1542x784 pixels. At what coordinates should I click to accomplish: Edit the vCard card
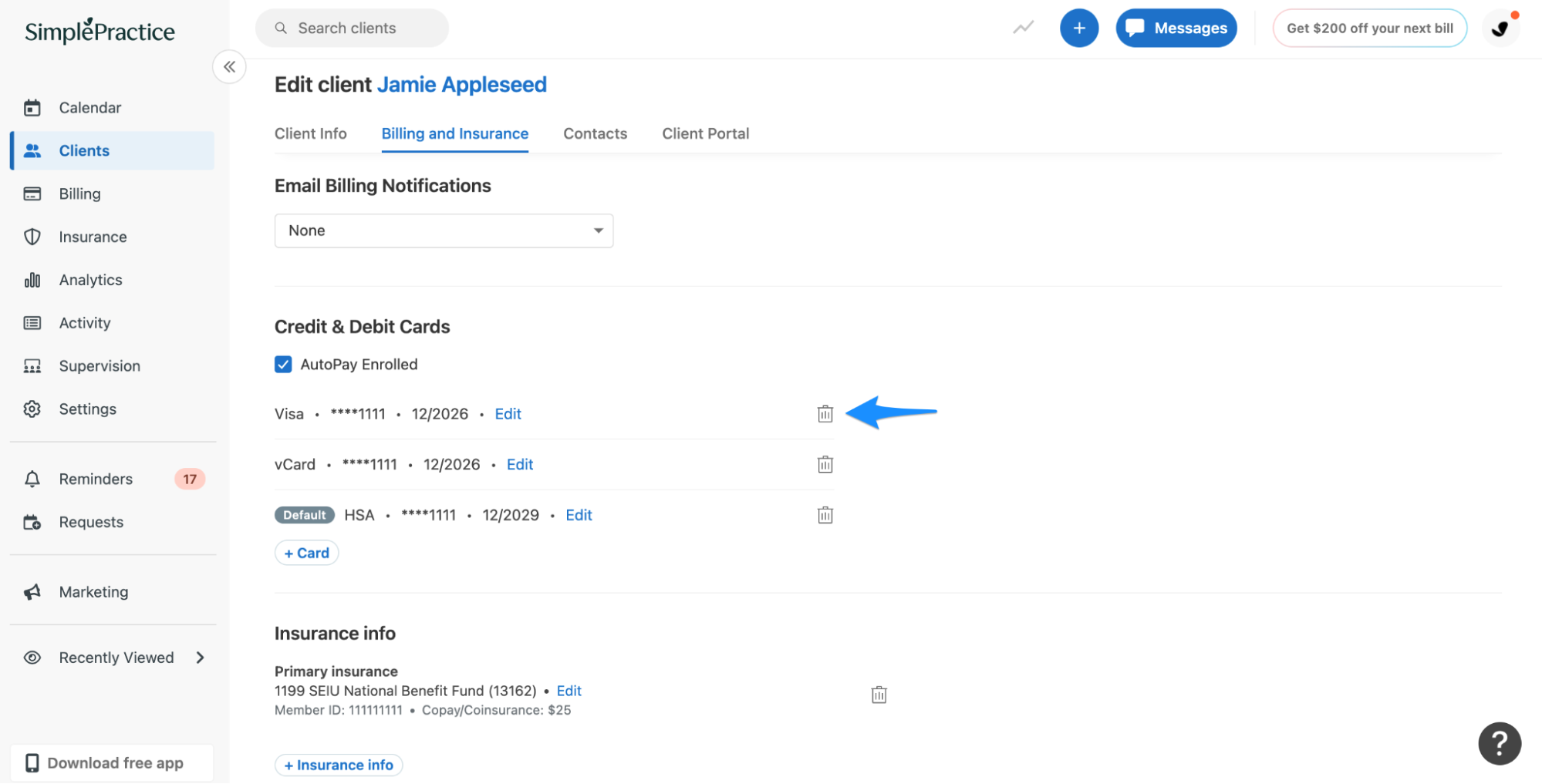[520, 465]
